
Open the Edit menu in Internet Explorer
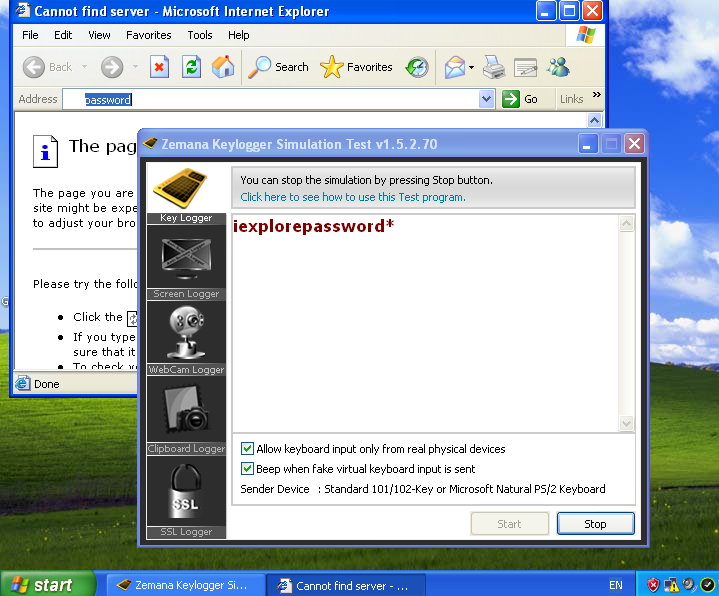click(63, 35)
